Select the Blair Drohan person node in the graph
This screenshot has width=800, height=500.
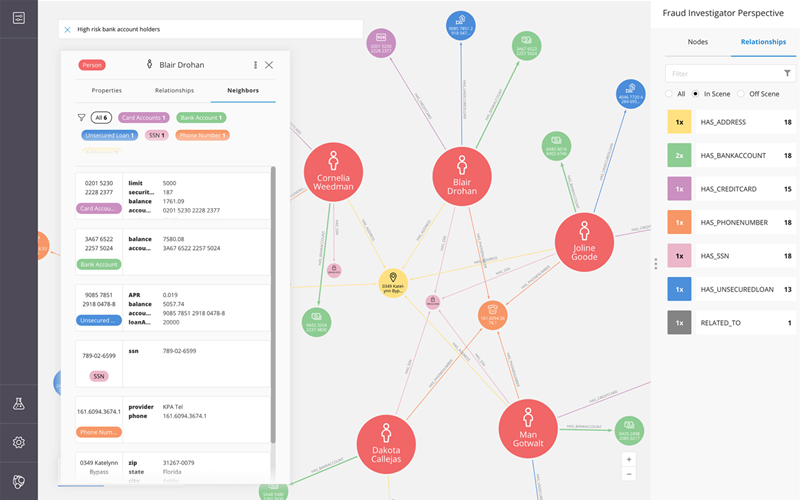click(x=462, y=177)
